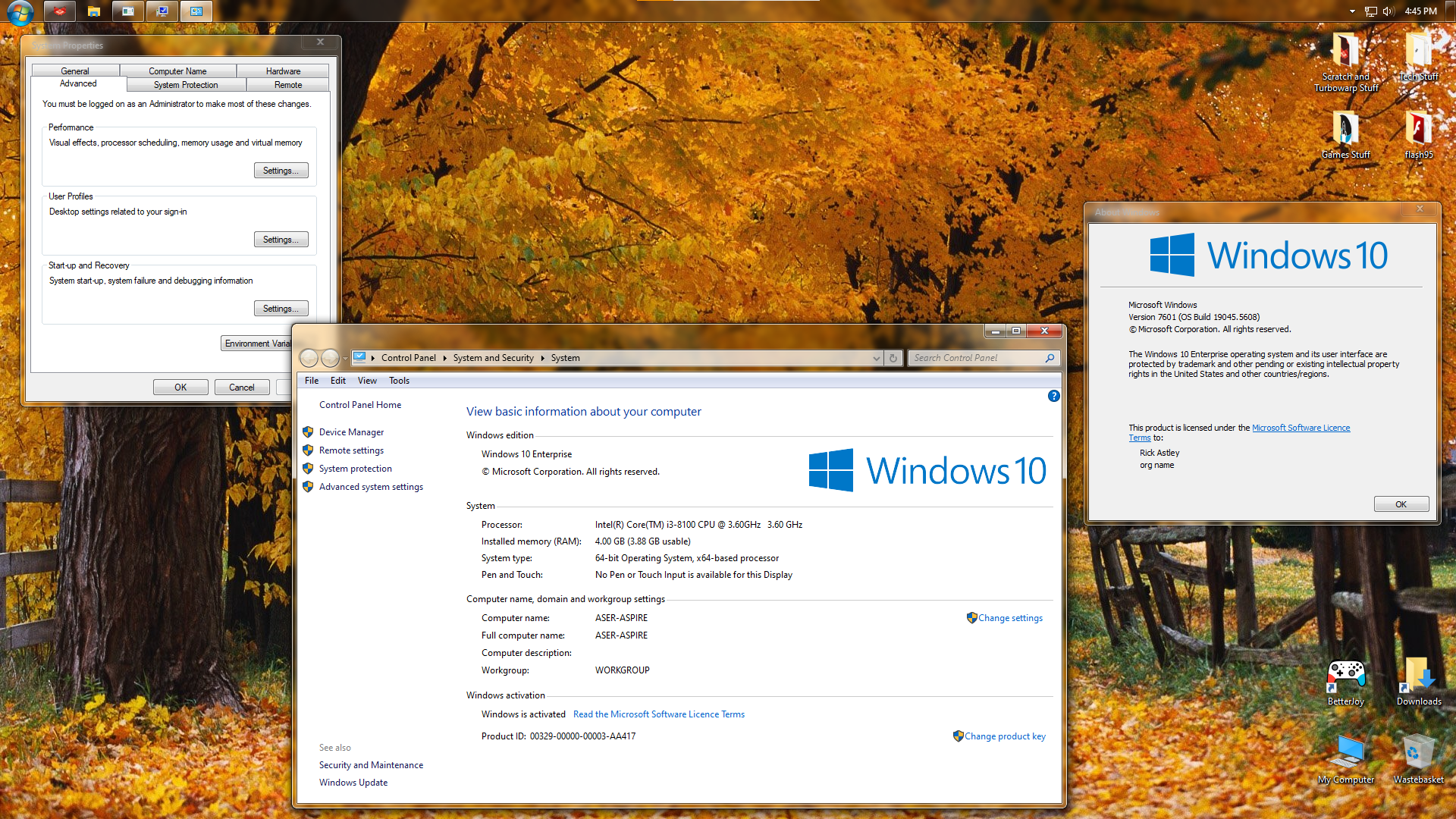The height and width of the screenshot is (819, 1456).
Task: Click the Change product key link
Action: (x=1005, y=736)
